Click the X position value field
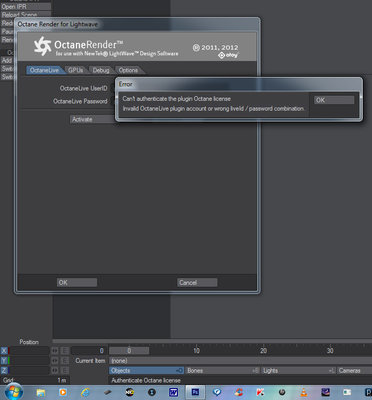372x400 pixels. tap(29, 351)
